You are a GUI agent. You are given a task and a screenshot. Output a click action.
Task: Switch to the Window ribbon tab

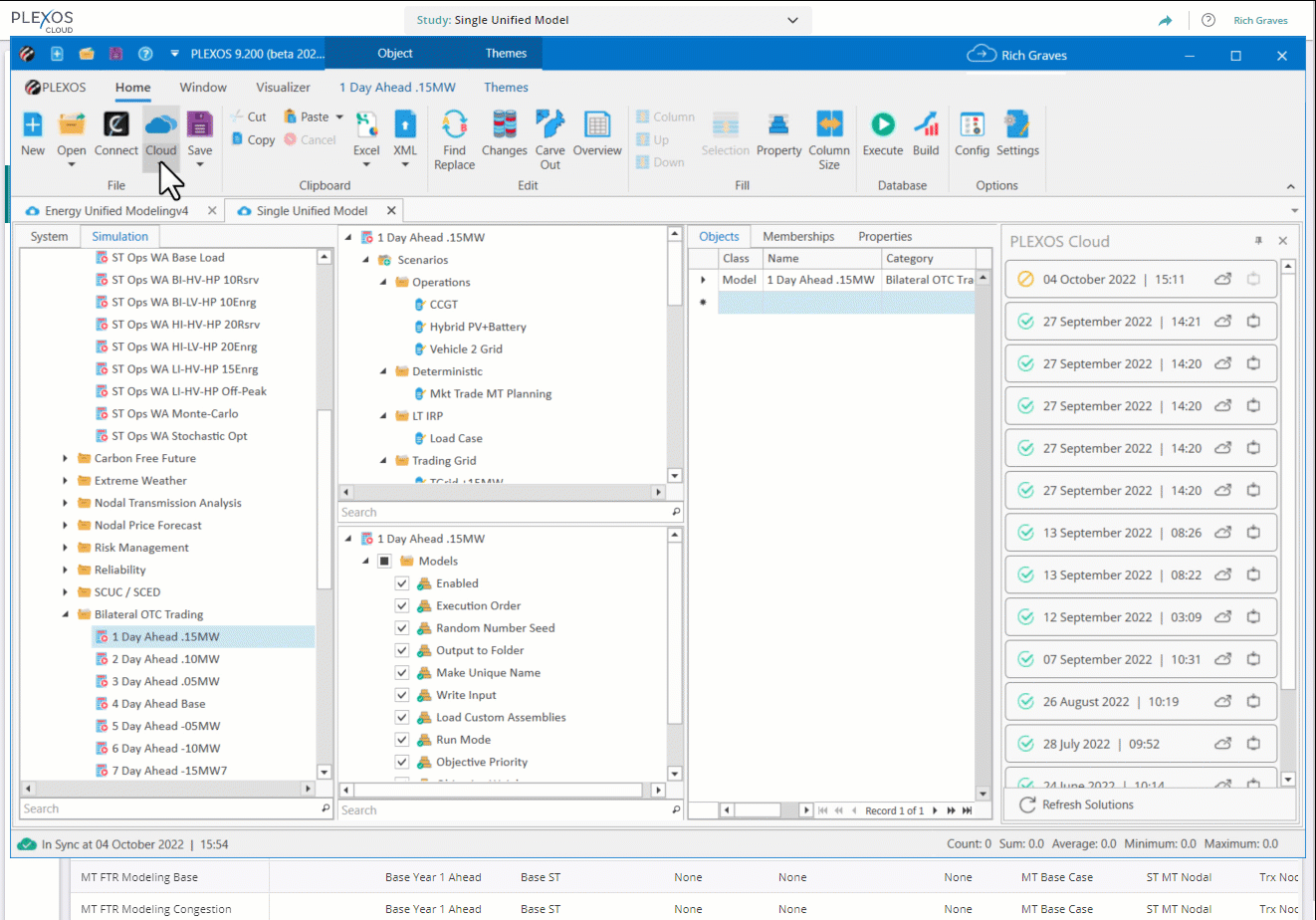[x=203, y=88]
